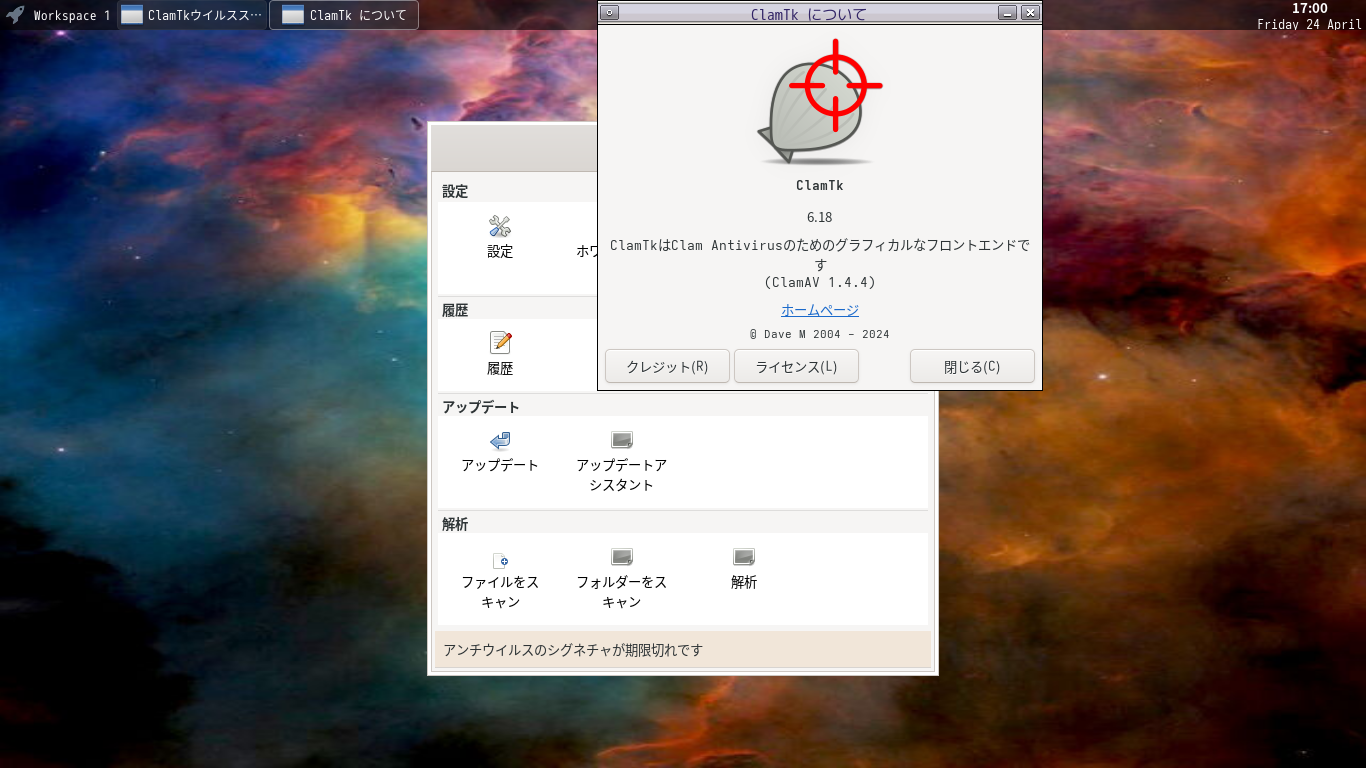Click the 閉じる(C) close button
The height and width of the screenshot is (768, 1366).
(x=972, y=366)
